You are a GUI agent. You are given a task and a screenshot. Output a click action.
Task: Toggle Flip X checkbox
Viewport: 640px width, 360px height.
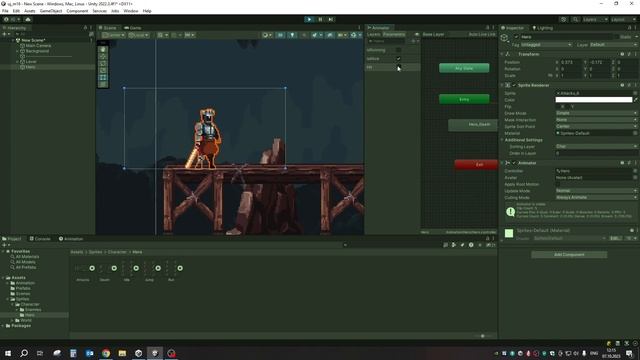558,107
